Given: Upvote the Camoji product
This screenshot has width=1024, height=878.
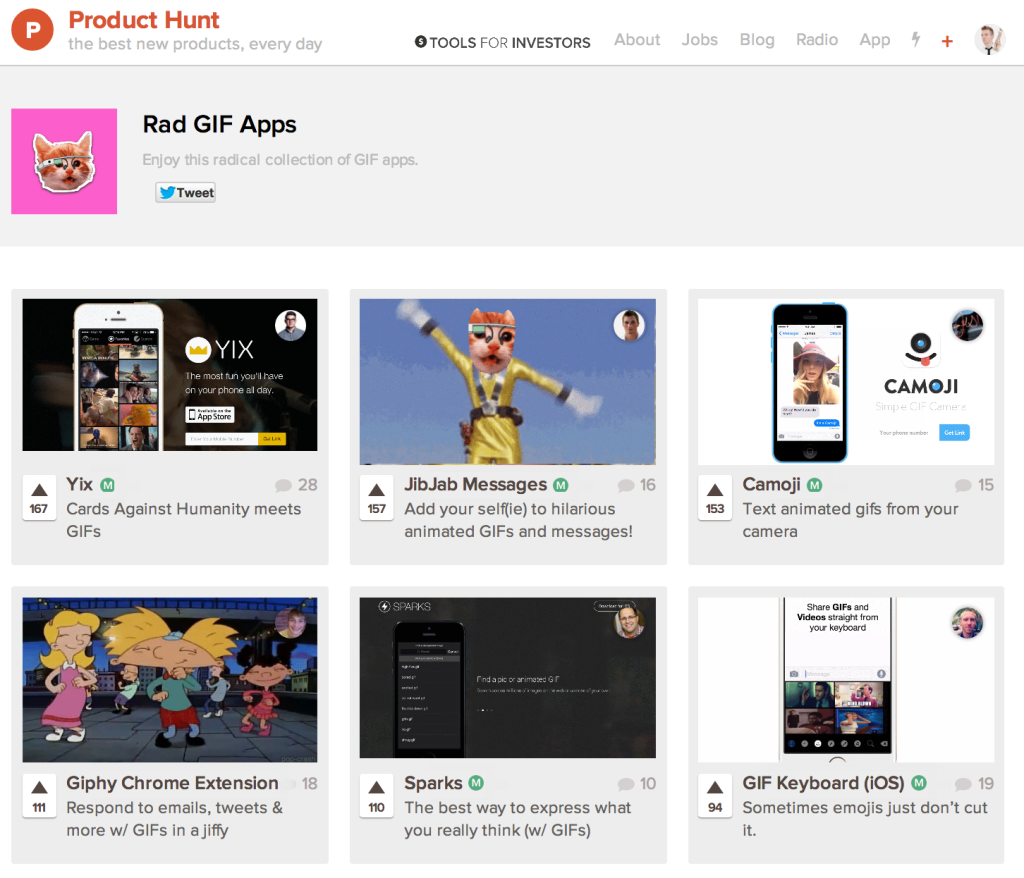Looking at the screenshot, I should pyautogui.click(x=715, y=498).
